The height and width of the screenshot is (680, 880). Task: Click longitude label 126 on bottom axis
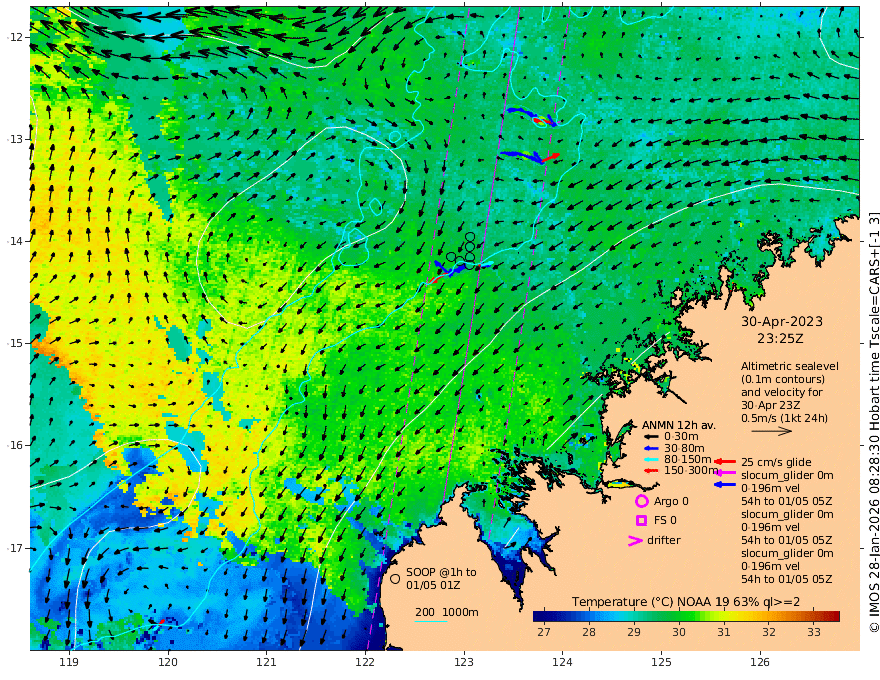pos(760,662)
